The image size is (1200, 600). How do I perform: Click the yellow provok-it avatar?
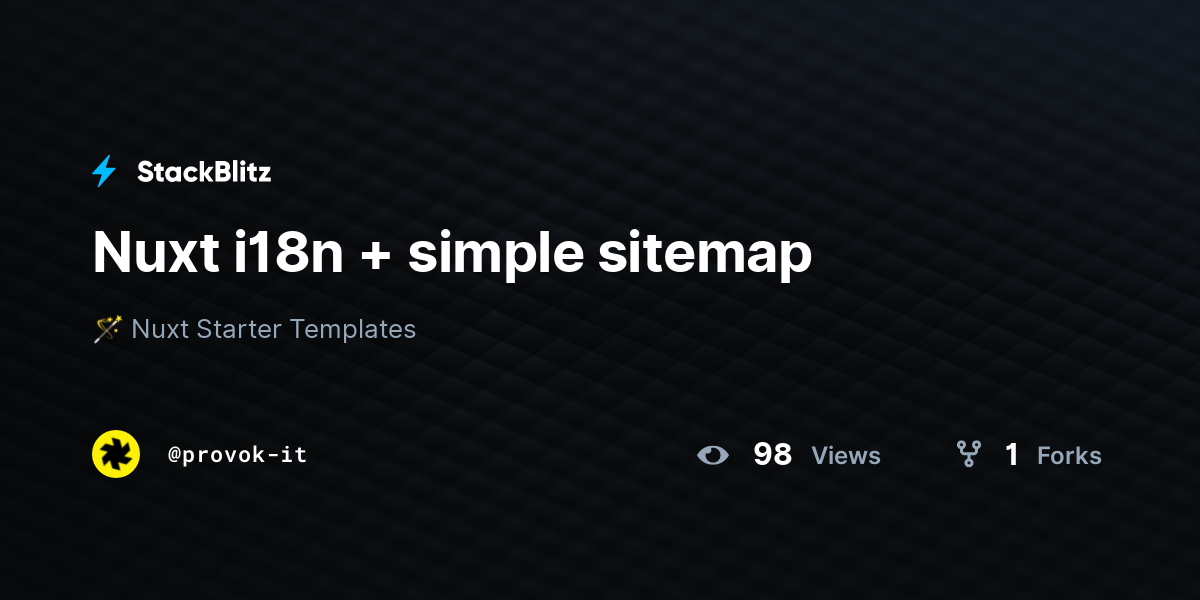(116, 454)
